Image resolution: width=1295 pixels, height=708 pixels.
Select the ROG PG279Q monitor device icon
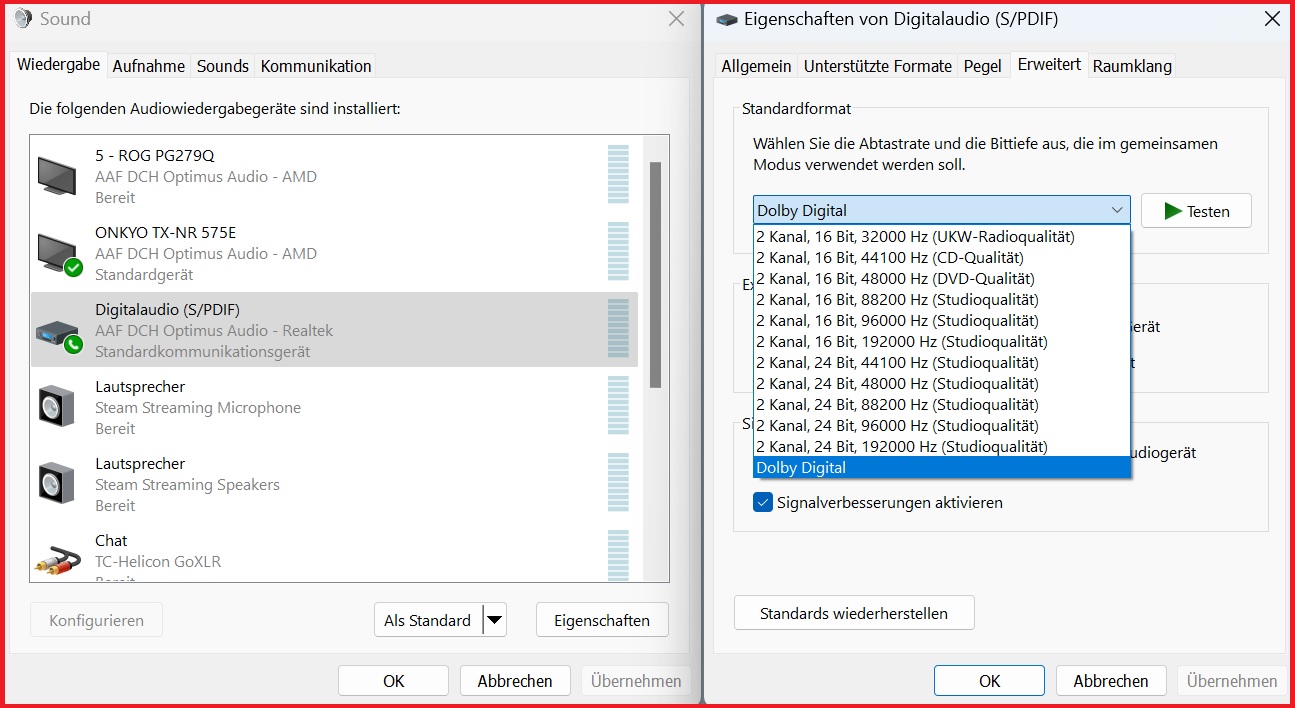[x=57, y=176]
